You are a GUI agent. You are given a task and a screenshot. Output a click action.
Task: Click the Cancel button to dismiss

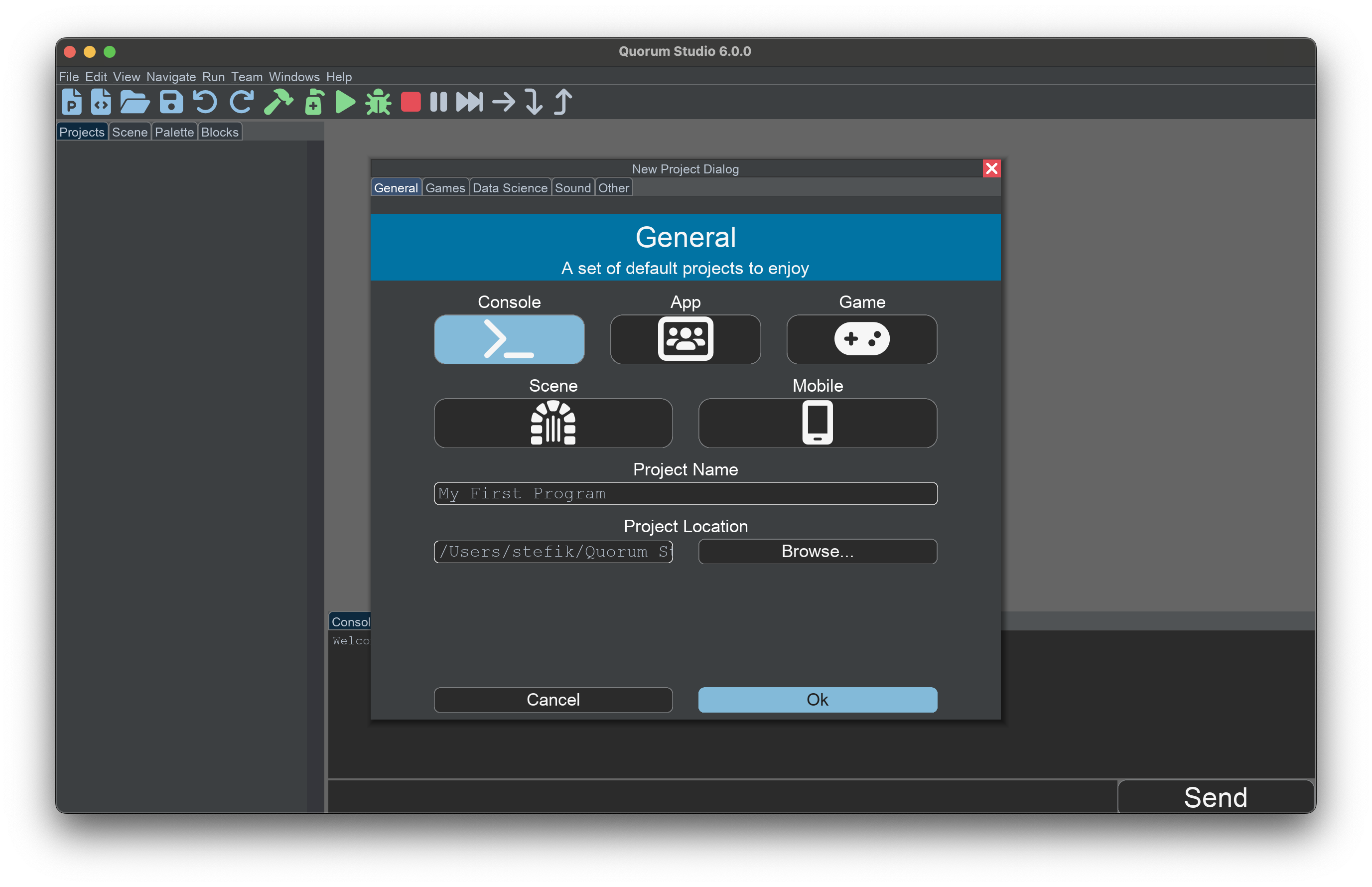(553, 698)
